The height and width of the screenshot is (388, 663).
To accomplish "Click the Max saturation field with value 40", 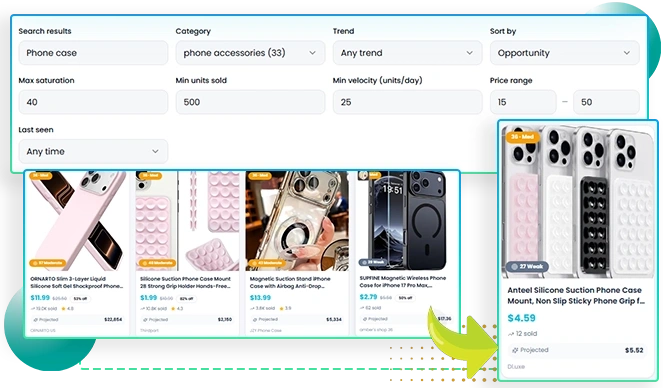I will click(93, 102).
